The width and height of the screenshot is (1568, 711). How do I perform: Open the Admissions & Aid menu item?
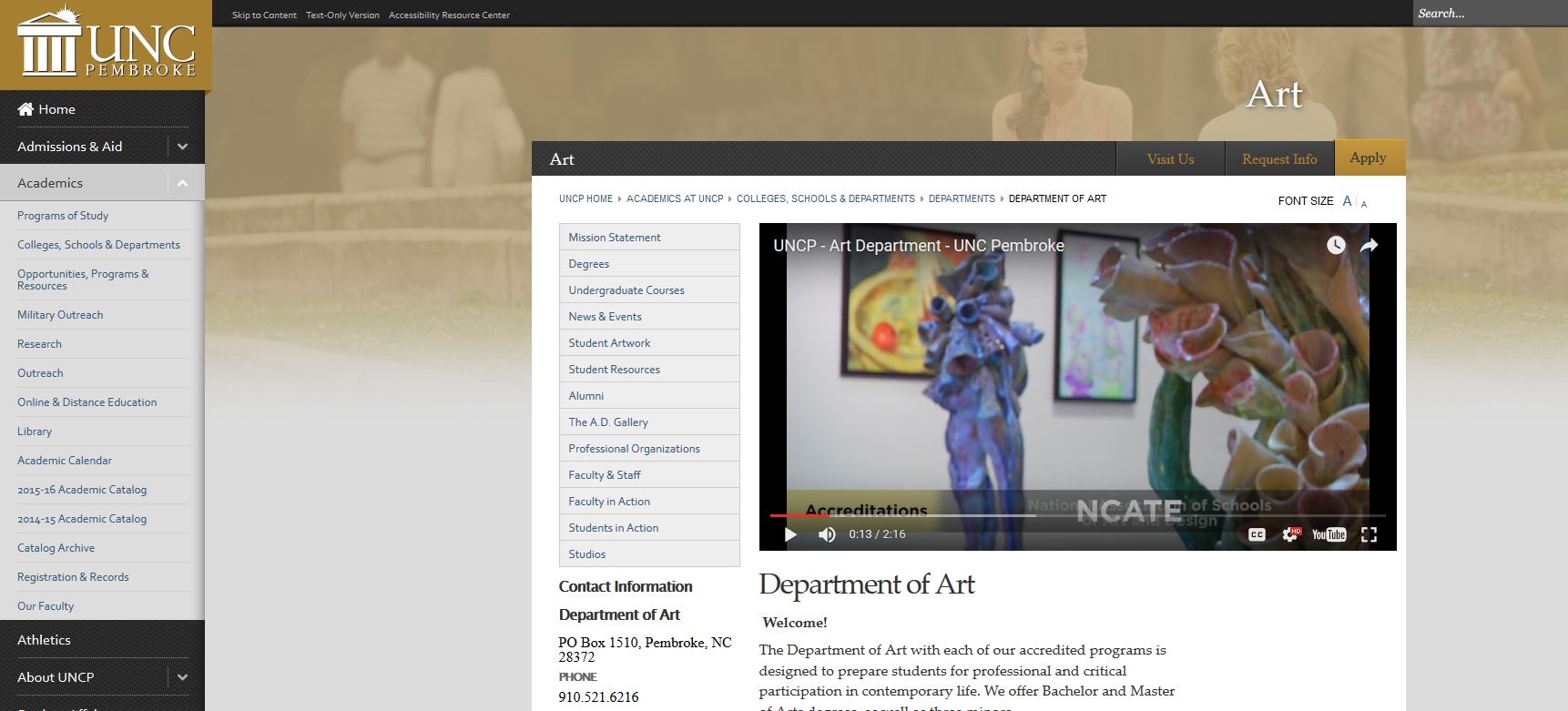point(69,147)
